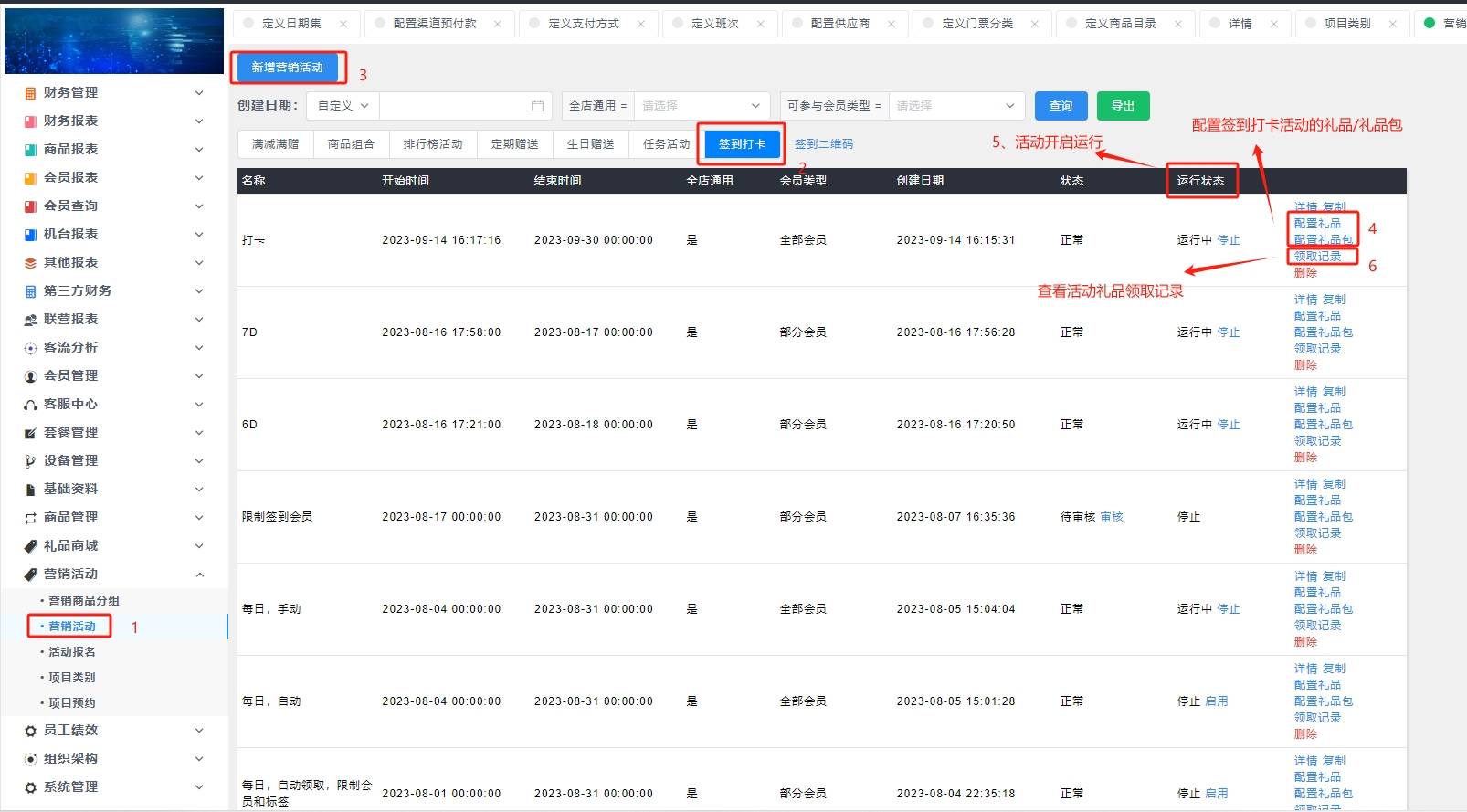Expand the 会员管理 menu chevron
This screenshot has height=812, width=1467.
(x=199, y=376)
